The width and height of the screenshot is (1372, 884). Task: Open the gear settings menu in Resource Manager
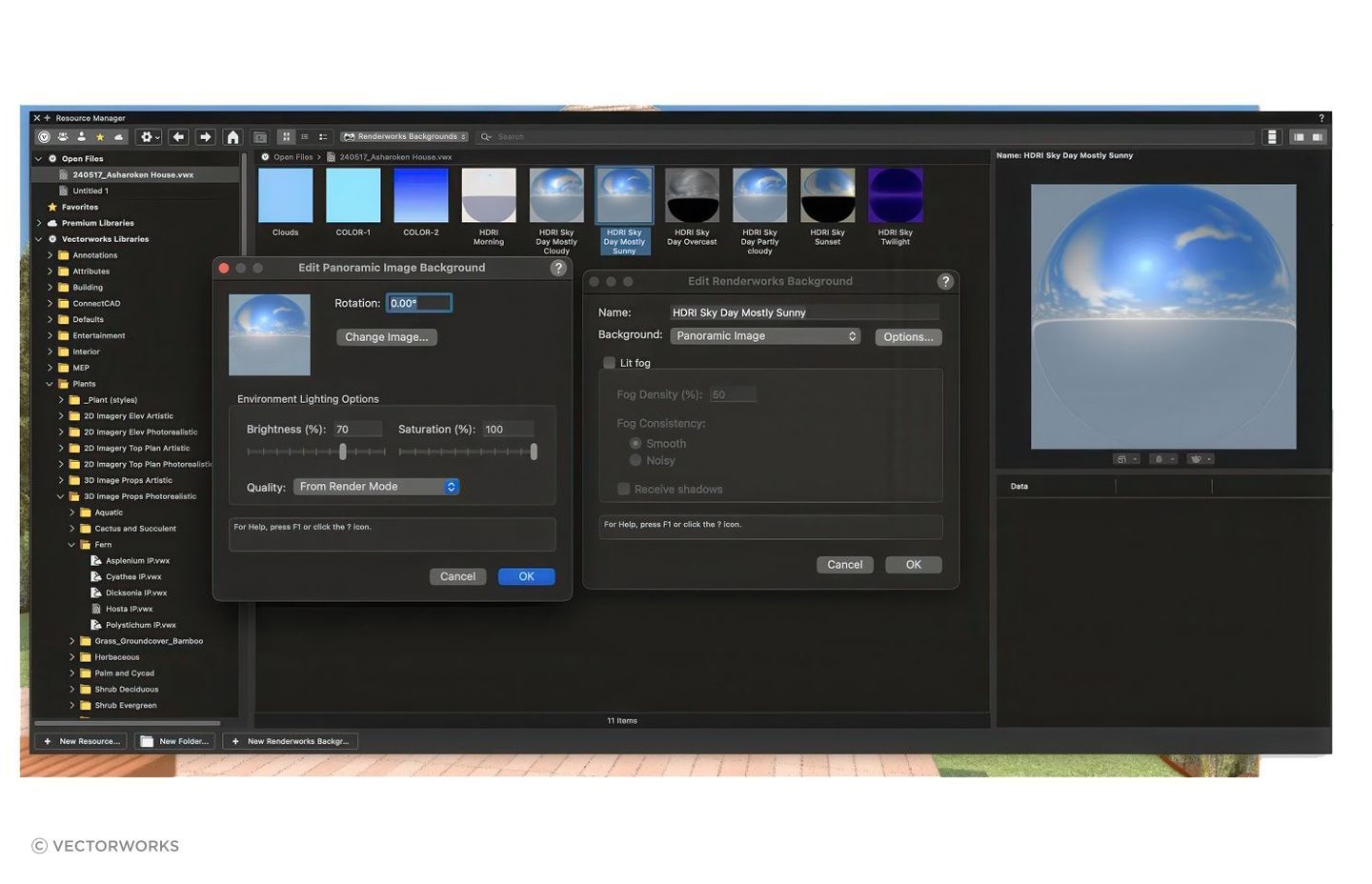tap(148, 136)
